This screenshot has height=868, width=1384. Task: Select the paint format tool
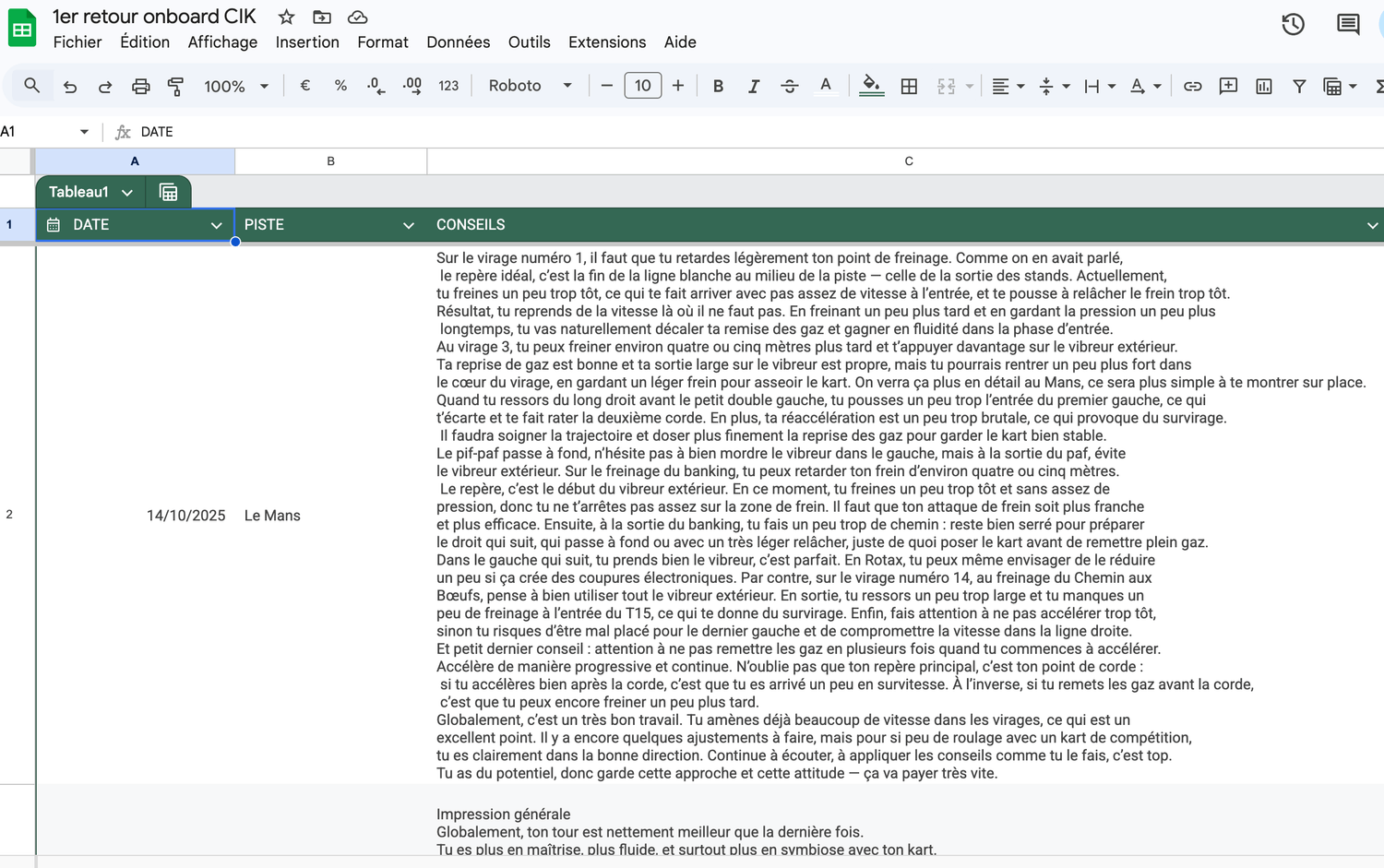tap(175, 86)
